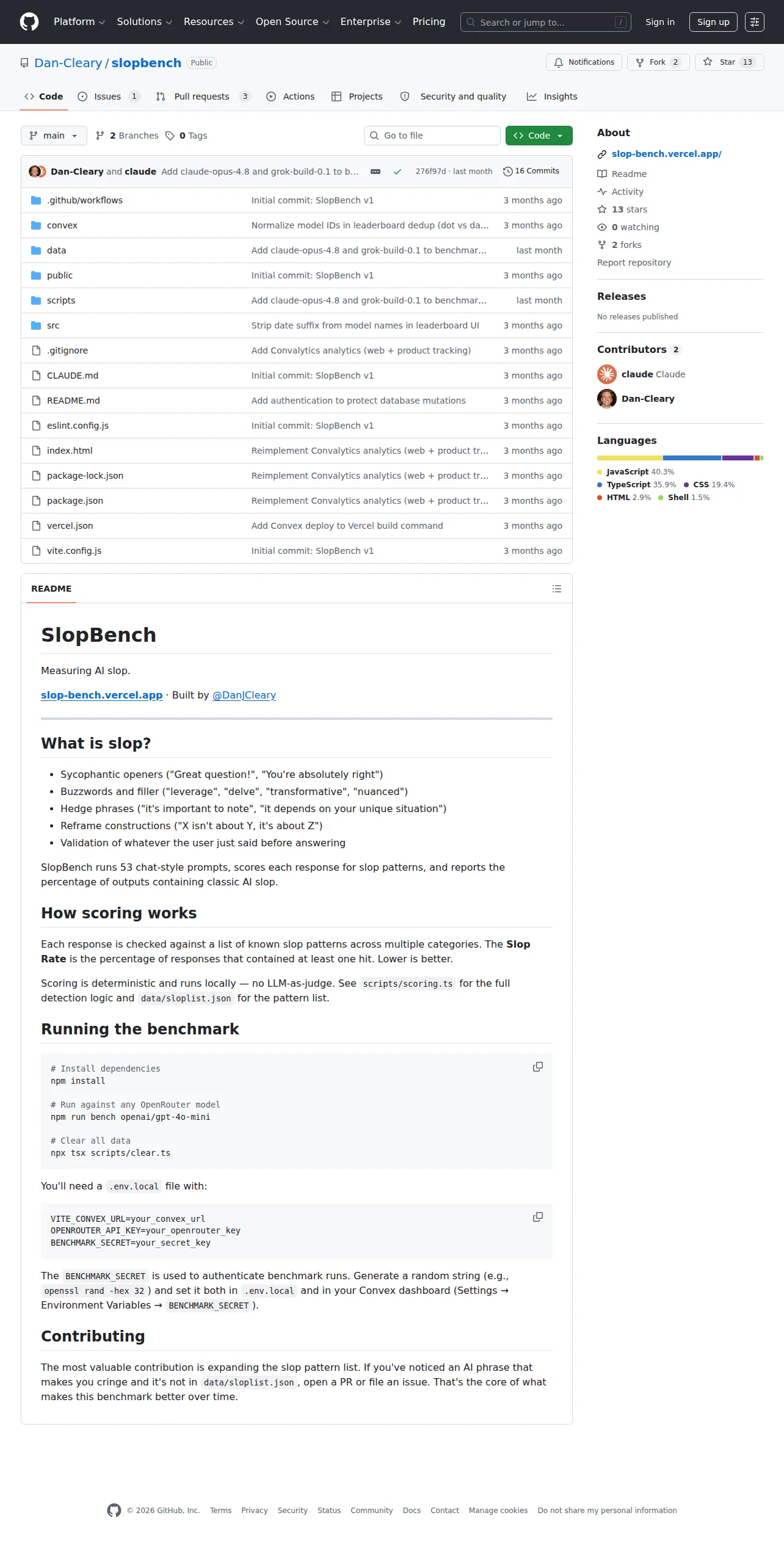Image resolution: width=784 pixels, height=1543 pixels.
Task: Copy the npm install code block
Action: (537, 1067)
